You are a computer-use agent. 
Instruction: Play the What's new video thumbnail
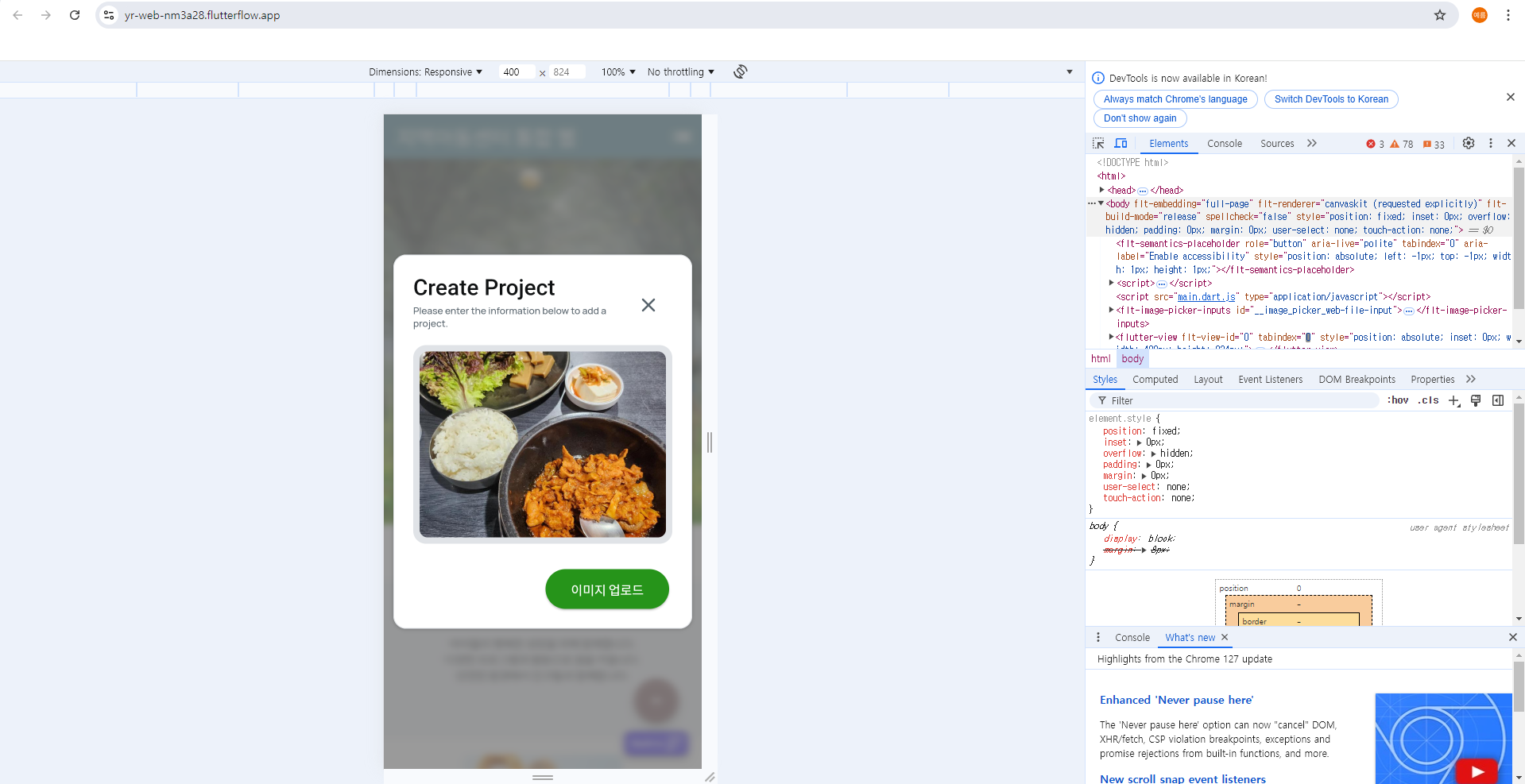1477,771
